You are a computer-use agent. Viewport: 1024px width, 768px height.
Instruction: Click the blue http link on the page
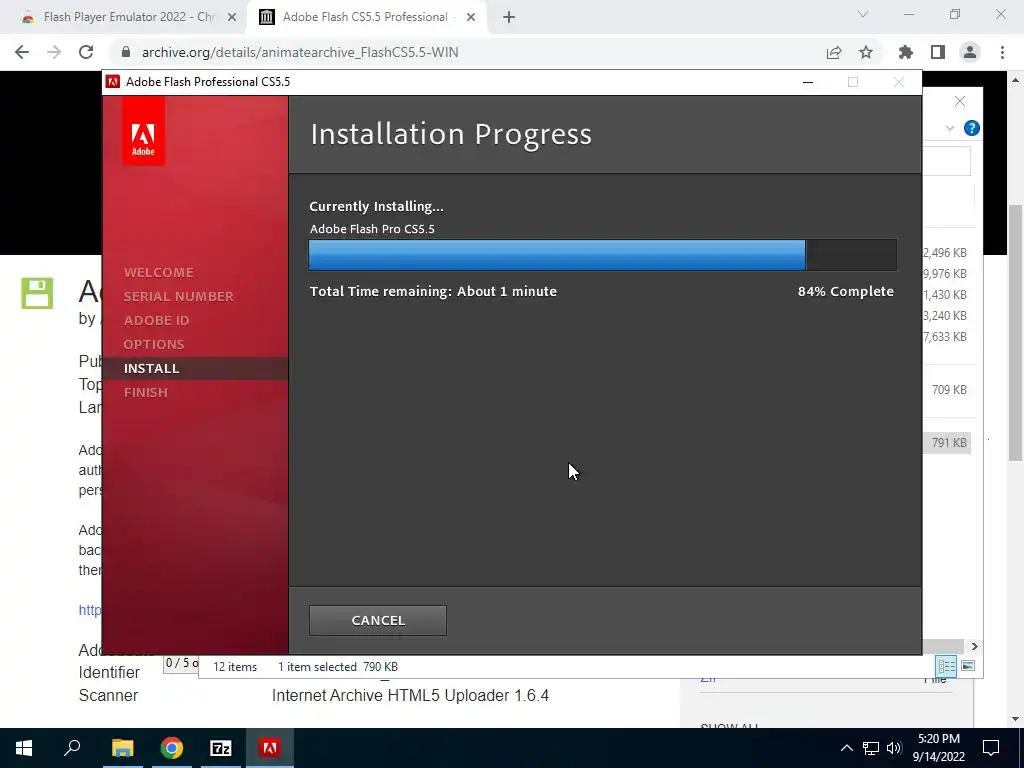tap(90, 610)
